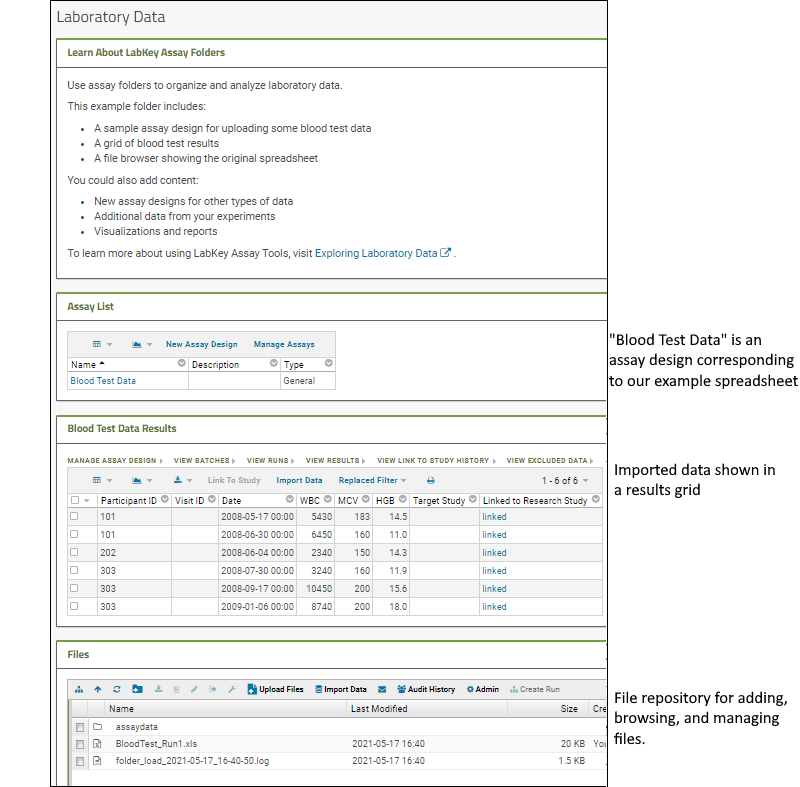This screenshot has height=787, width=800.
Task: Click the rename pencil icon in Files toolbar
Action: 194,690
